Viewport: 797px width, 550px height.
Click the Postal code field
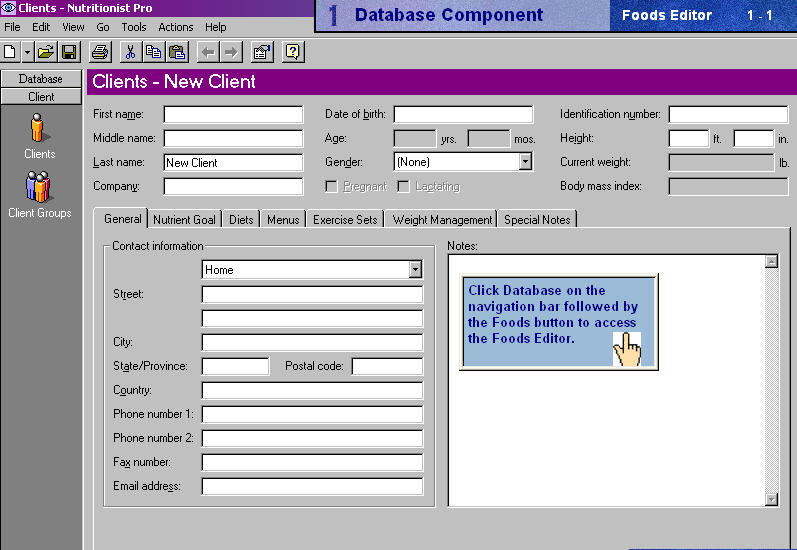pos(387,366)
